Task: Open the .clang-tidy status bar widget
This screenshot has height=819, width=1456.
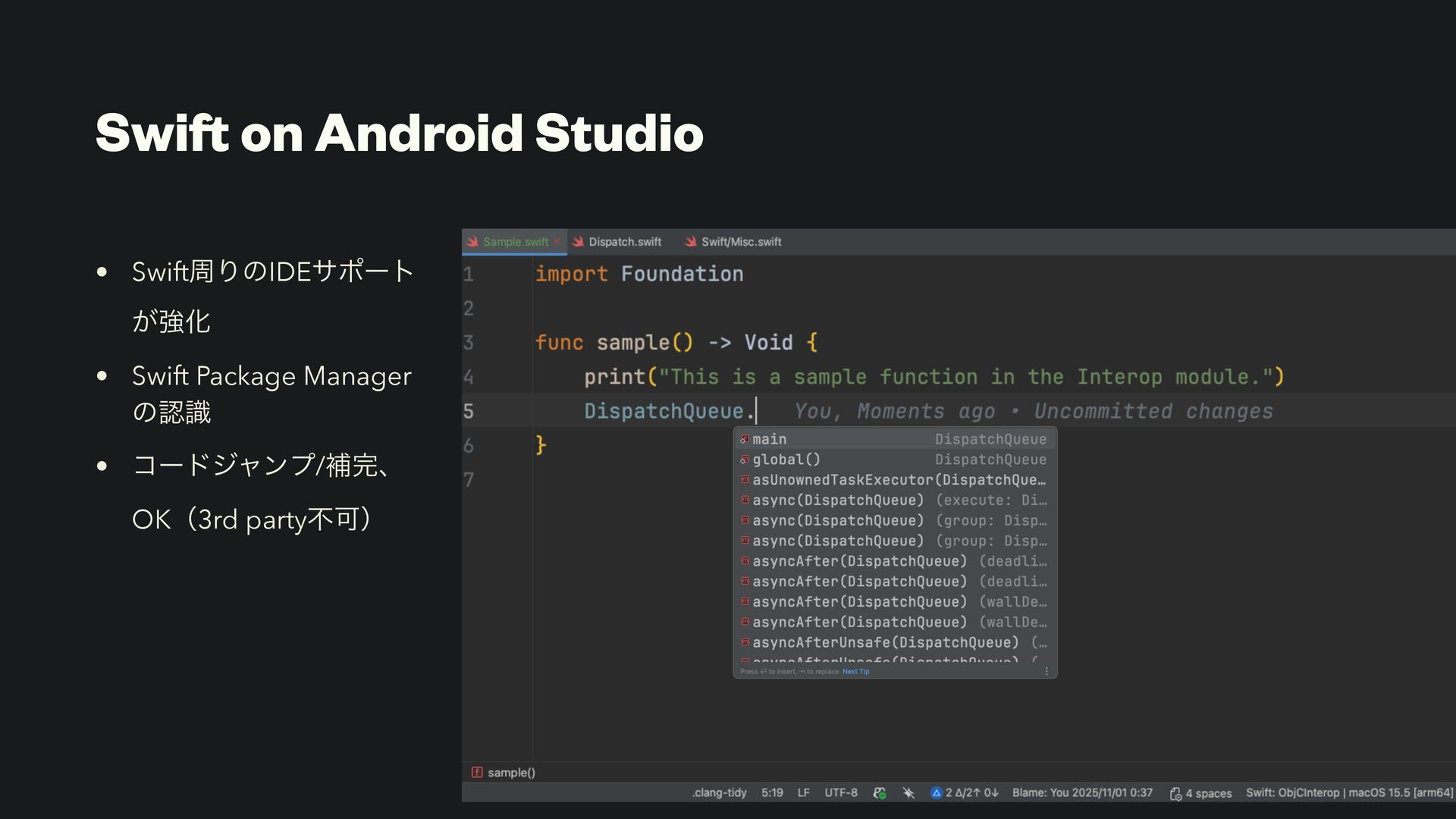Action: tap(719, 793)
